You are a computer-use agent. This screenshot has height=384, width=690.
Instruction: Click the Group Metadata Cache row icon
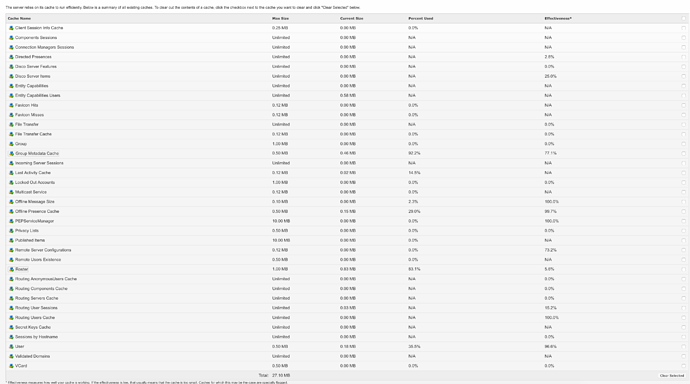11,154
